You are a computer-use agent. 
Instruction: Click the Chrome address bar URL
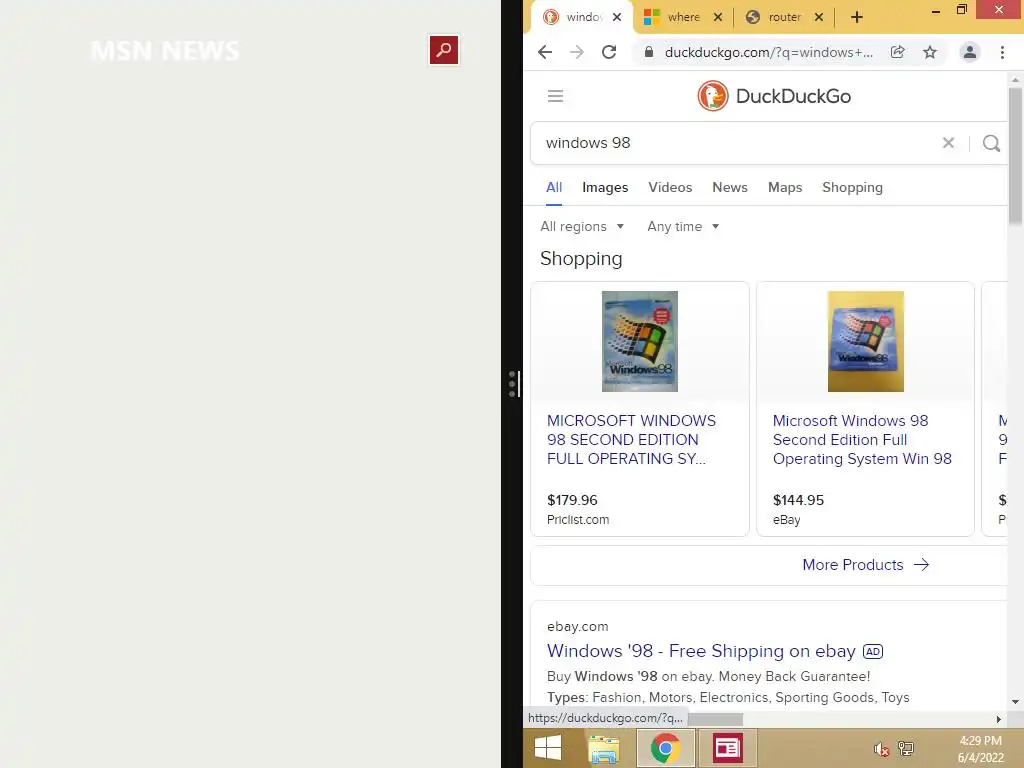[768, 52]
